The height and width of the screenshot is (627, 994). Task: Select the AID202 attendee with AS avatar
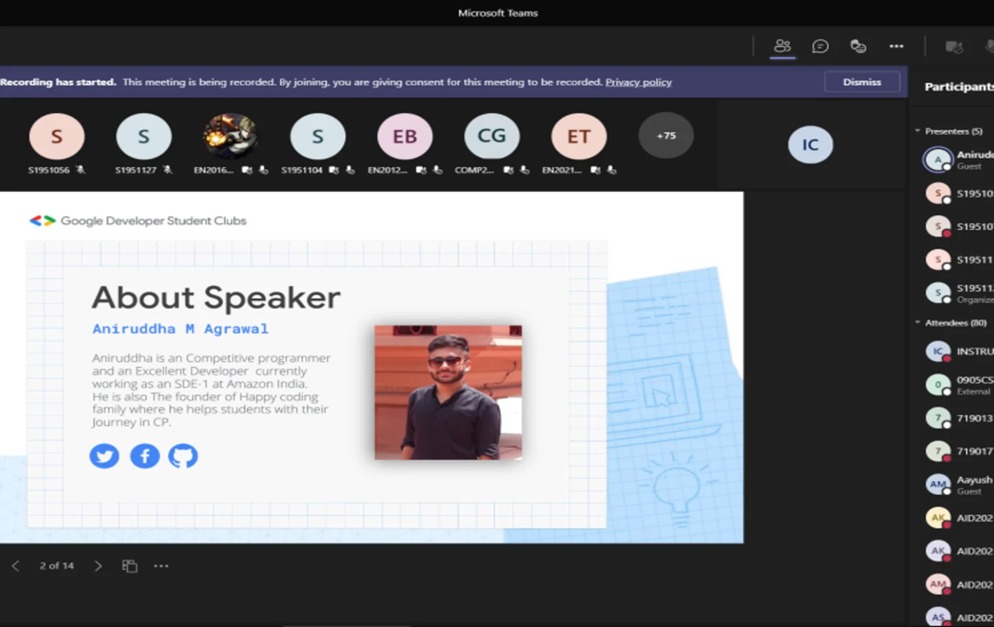point(958,617)
